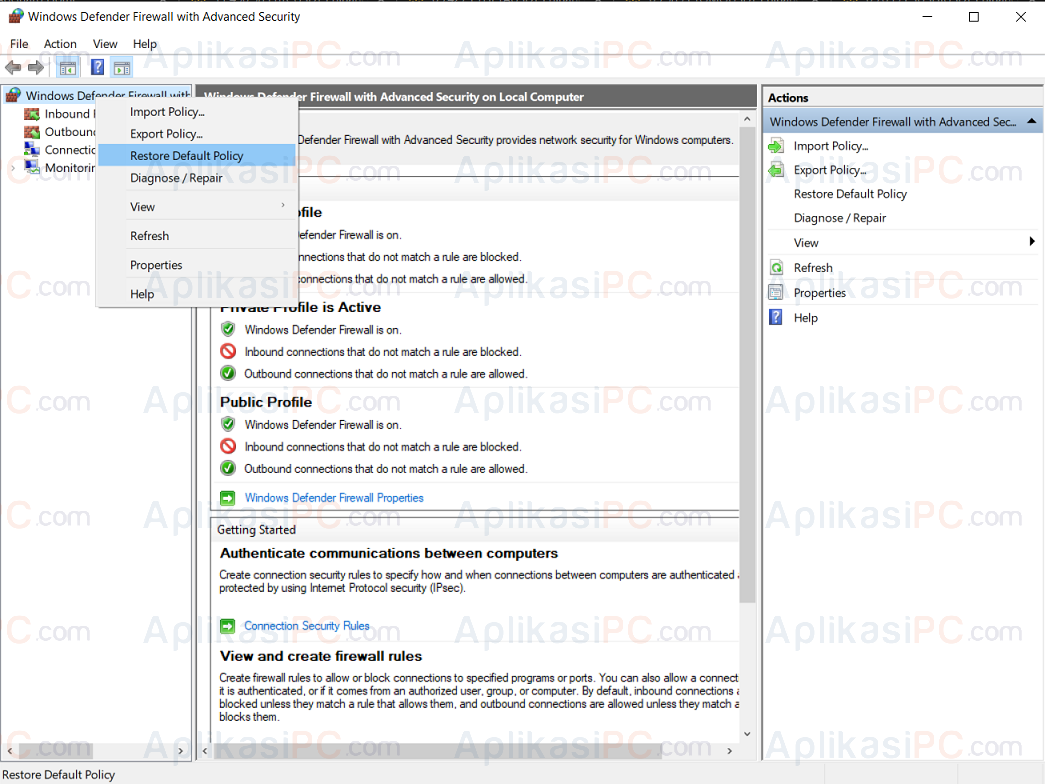
Task: Click Import Policy... in the Actions pane
Action: click(x=831, y=146)
